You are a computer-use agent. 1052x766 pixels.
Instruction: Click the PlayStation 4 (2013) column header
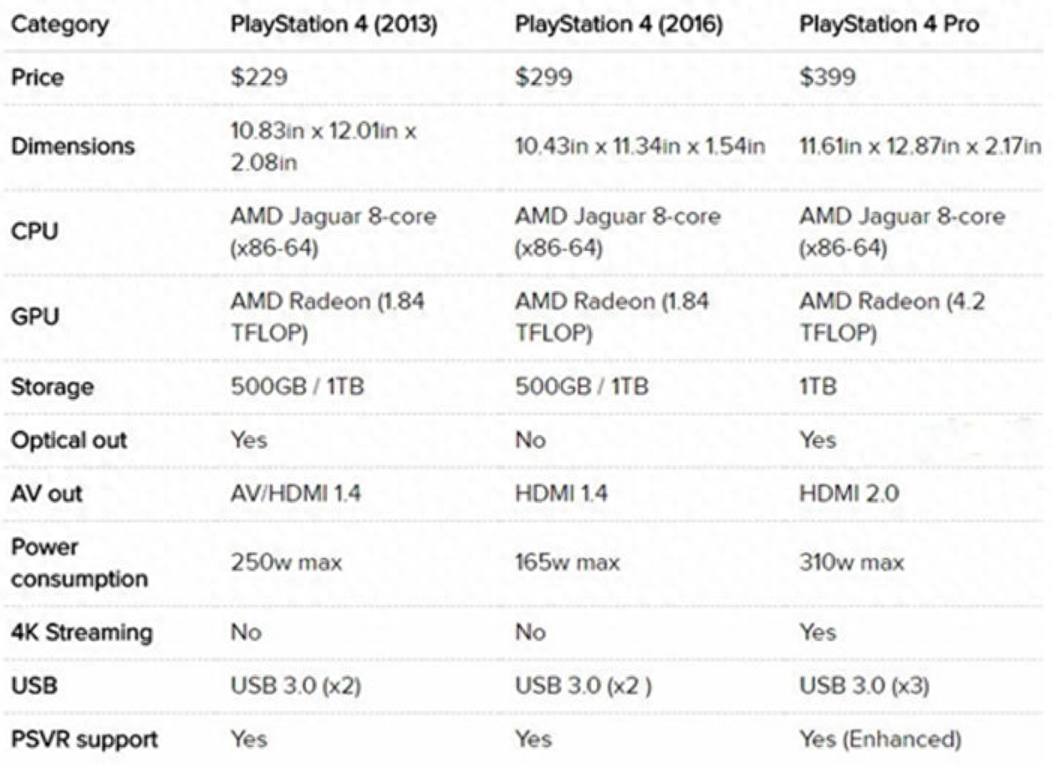(334, 25)
